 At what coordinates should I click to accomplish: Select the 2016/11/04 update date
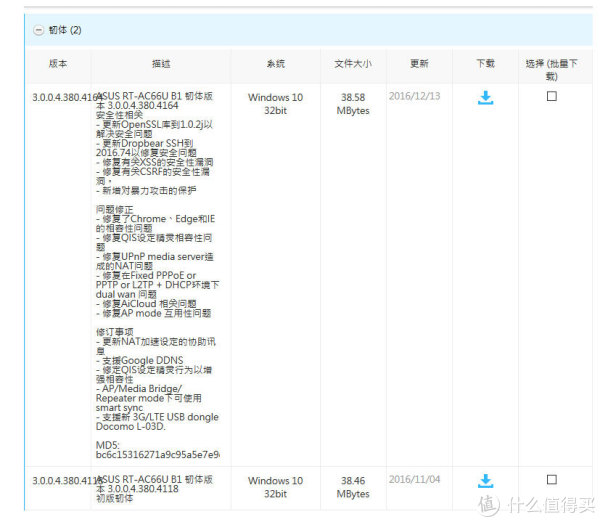[414, 480]
